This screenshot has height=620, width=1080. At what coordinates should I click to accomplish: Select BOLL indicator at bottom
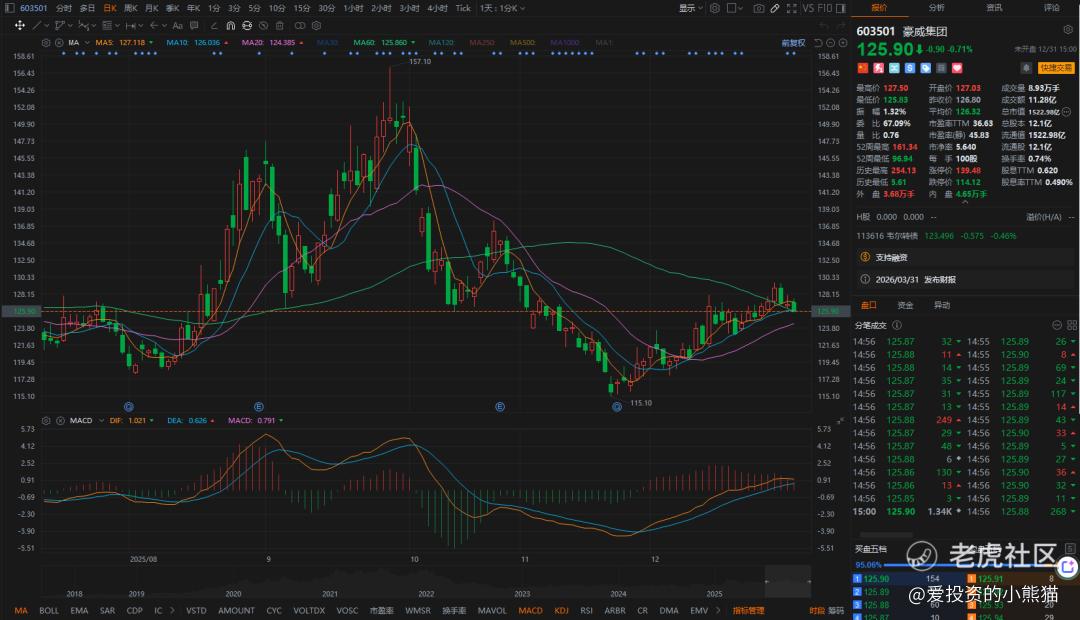click(x=49, y=610)
